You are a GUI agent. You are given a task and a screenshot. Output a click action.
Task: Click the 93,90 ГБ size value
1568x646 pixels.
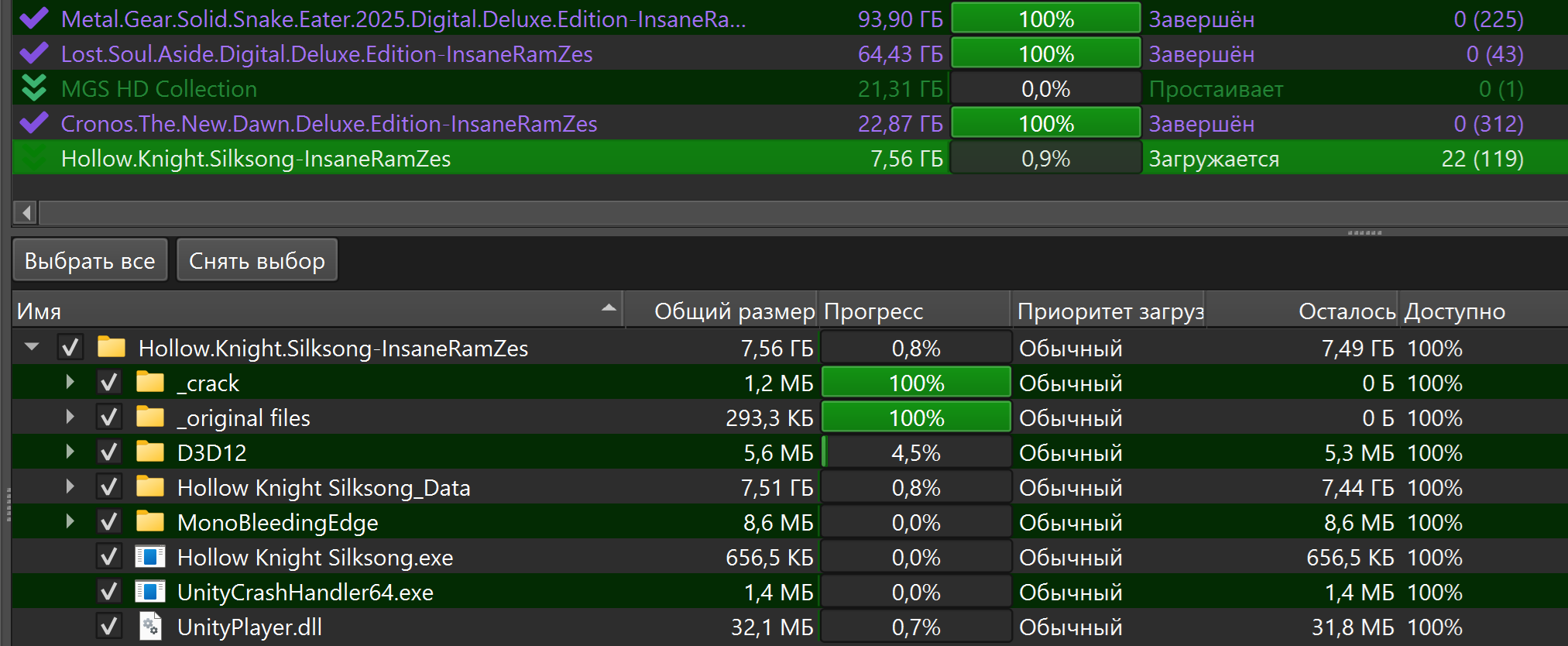(x=901, y=19)
